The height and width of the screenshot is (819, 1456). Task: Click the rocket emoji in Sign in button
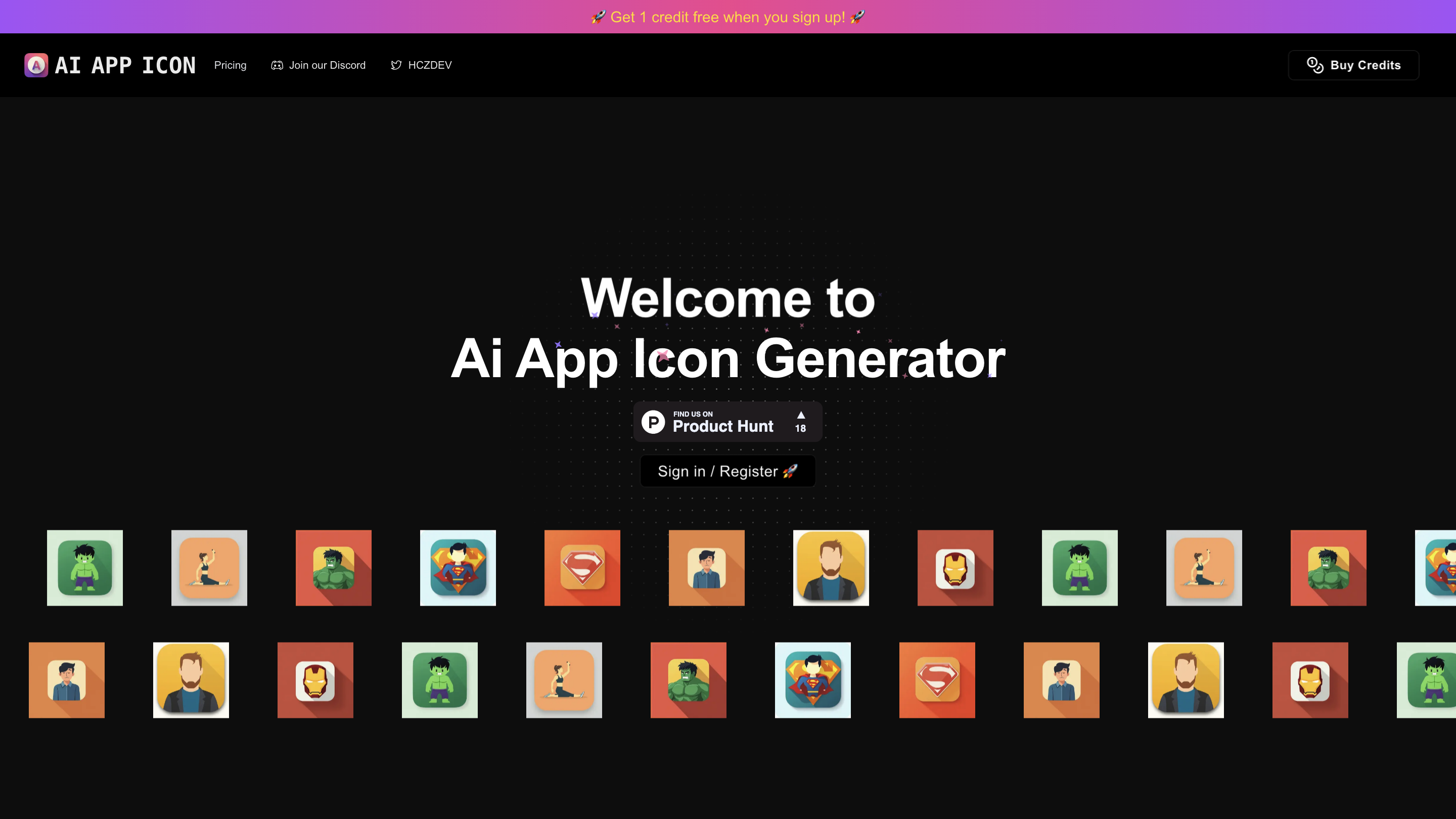[791, 471]
